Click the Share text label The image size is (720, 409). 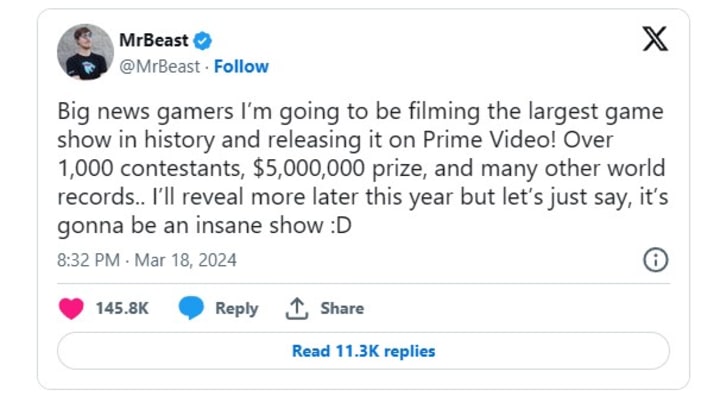click(342, 308)
